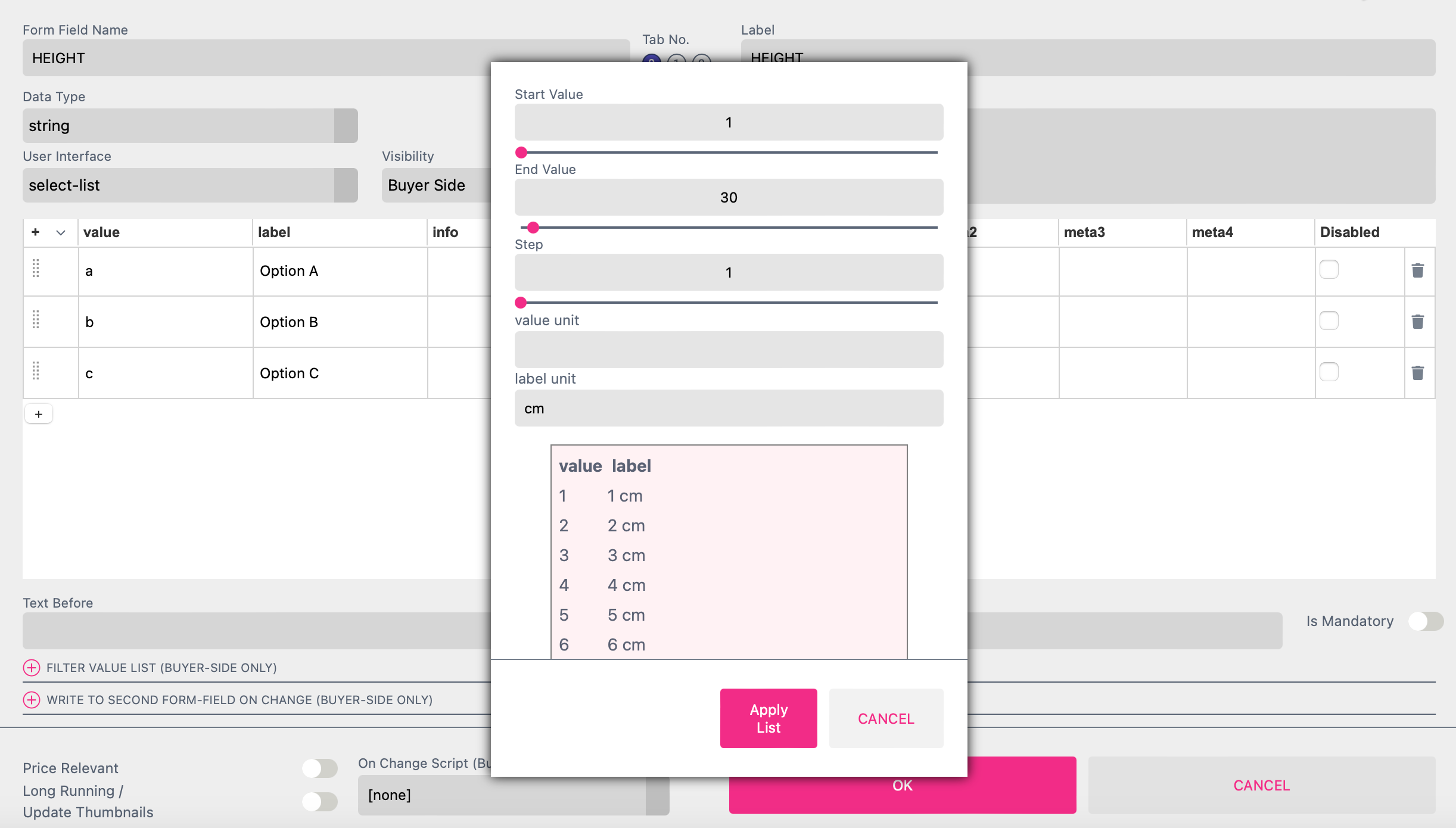
Task: Click the drag handle of row b
Action: 36,320
